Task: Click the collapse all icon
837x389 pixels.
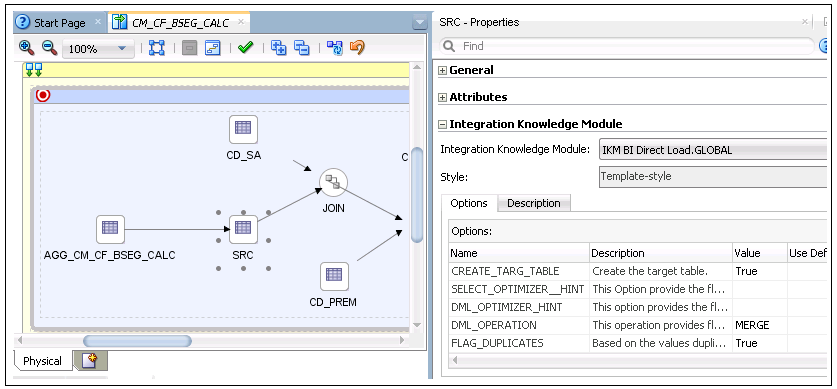Action: (x=302, y=48)
